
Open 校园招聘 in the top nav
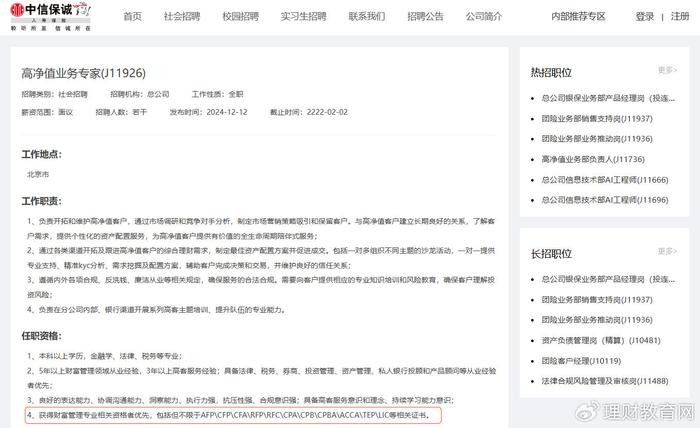point(241,17)
